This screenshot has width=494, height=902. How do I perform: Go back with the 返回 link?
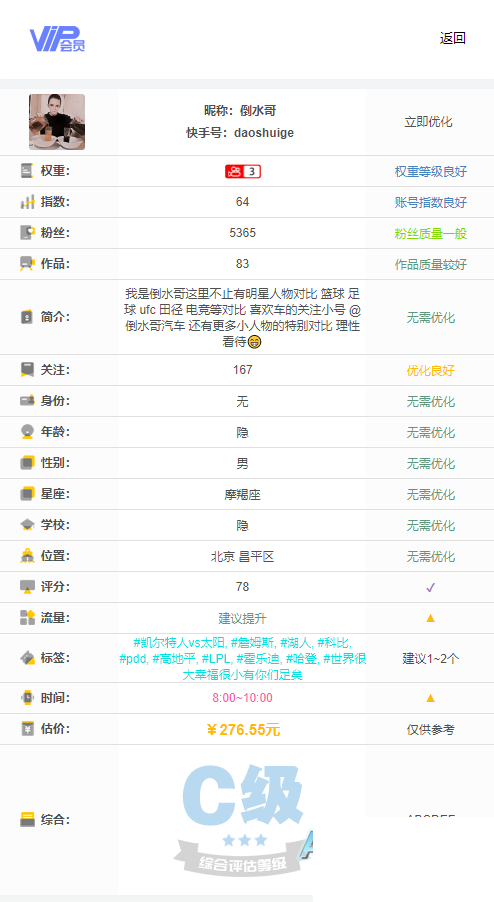click(453, 39)
